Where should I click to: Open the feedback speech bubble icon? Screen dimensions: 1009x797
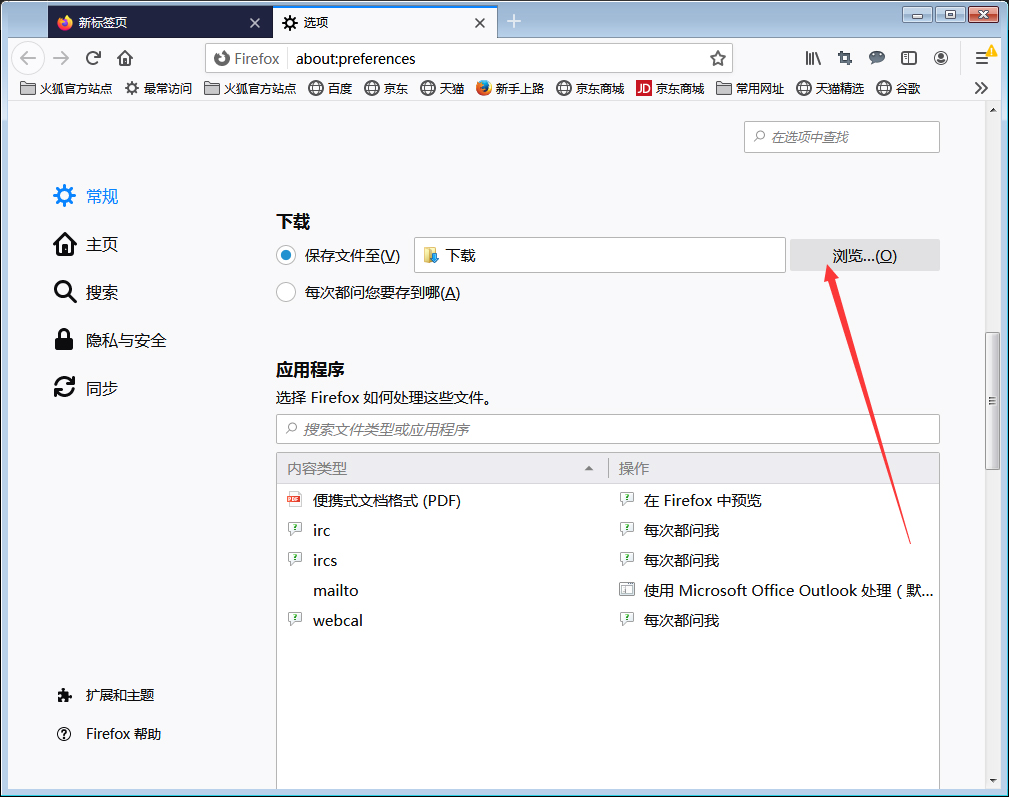[877, 58]
